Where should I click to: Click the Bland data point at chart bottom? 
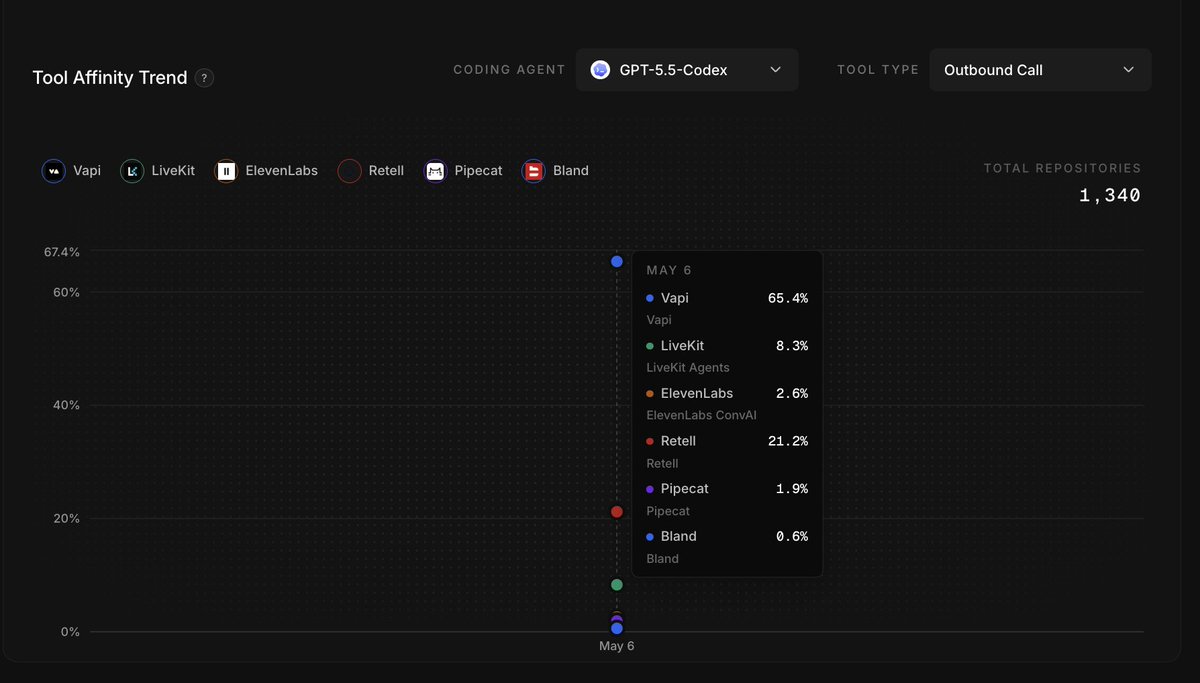(617, 628)
